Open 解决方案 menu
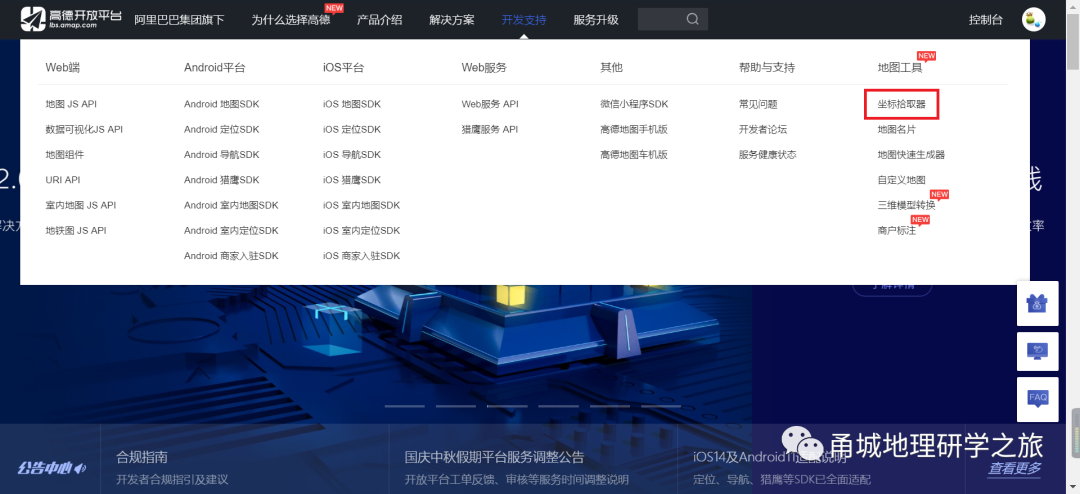This screenshot has height=494, width=1080. (x=452, y=20)
